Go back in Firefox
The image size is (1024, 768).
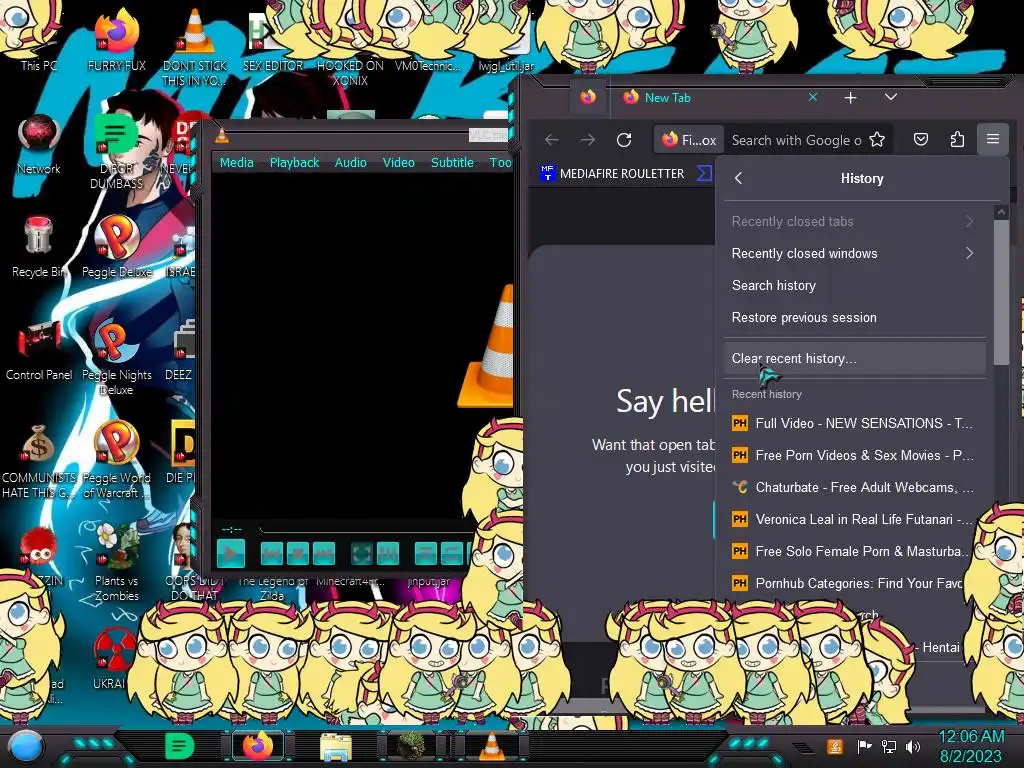552,140
